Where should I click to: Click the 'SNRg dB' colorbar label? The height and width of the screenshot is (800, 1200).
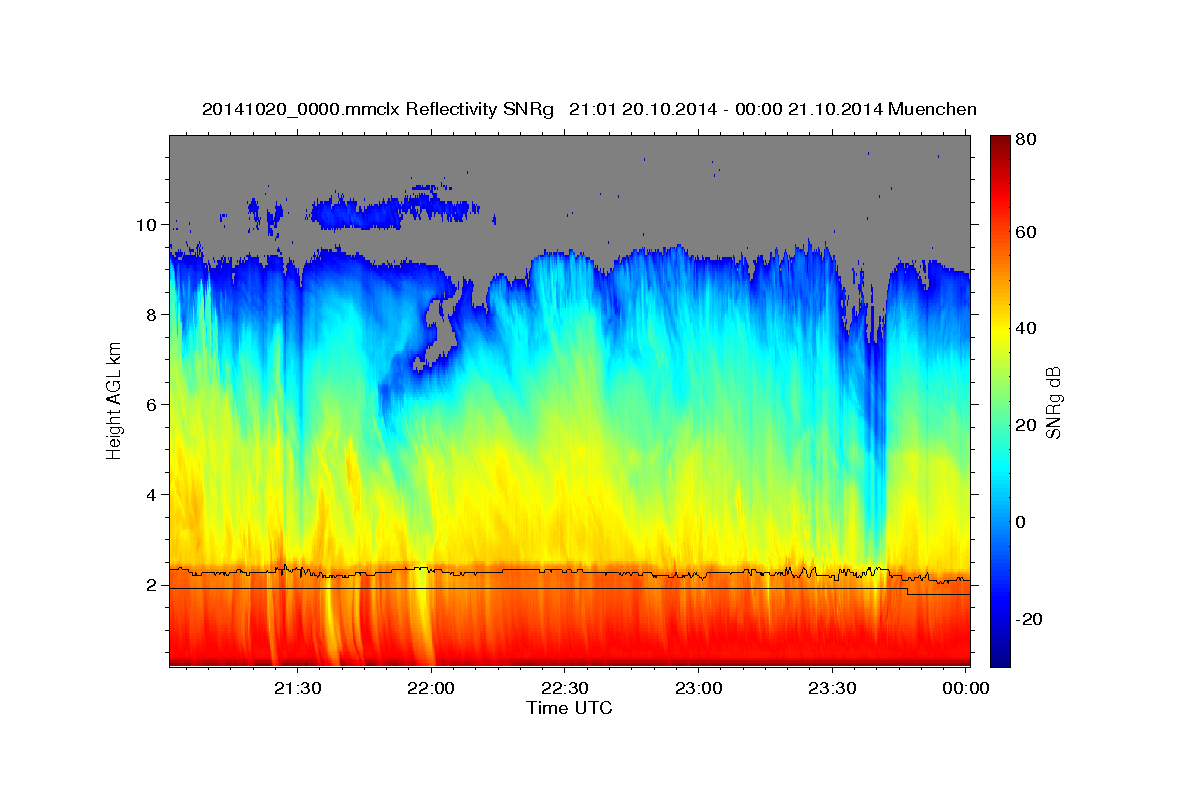(x=1053, y=402)
